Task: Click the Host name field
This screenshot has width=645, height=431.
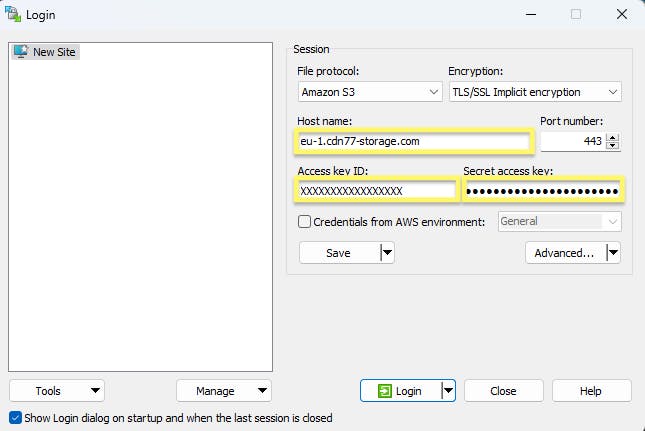Action: pos(413,141)
